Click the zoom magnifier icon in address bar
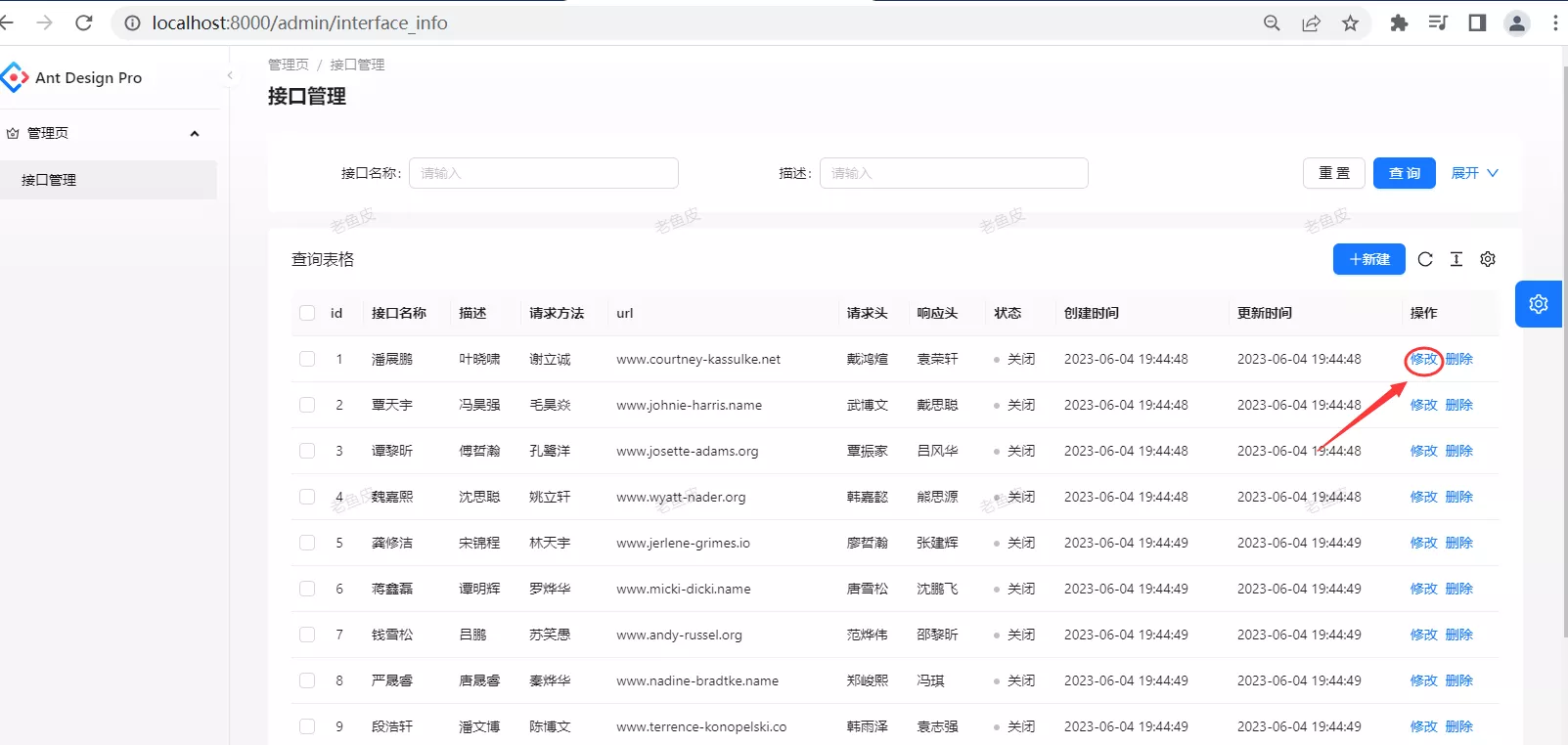This screenshot has width=1568, height=745. click(1272, 22)
